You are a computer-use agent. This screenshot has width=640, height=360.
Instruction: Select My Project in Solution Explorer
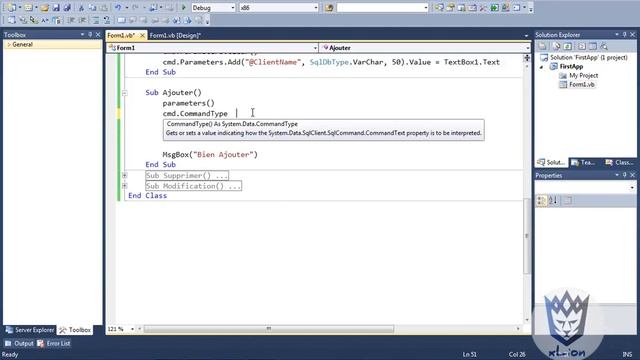583,76
